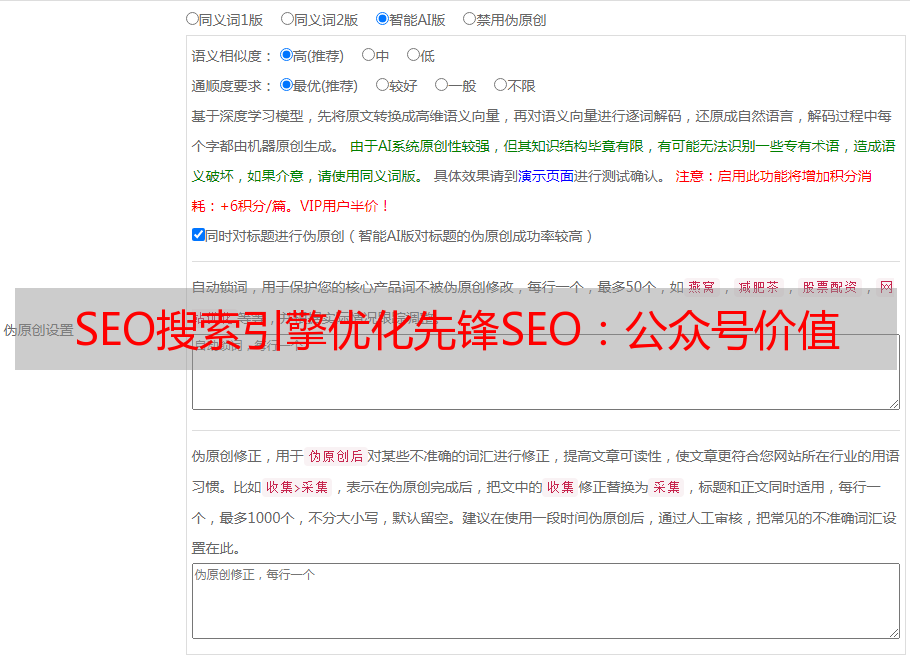Grab the 伪原创修正 textarea resize handle

[x=894, y=632]
